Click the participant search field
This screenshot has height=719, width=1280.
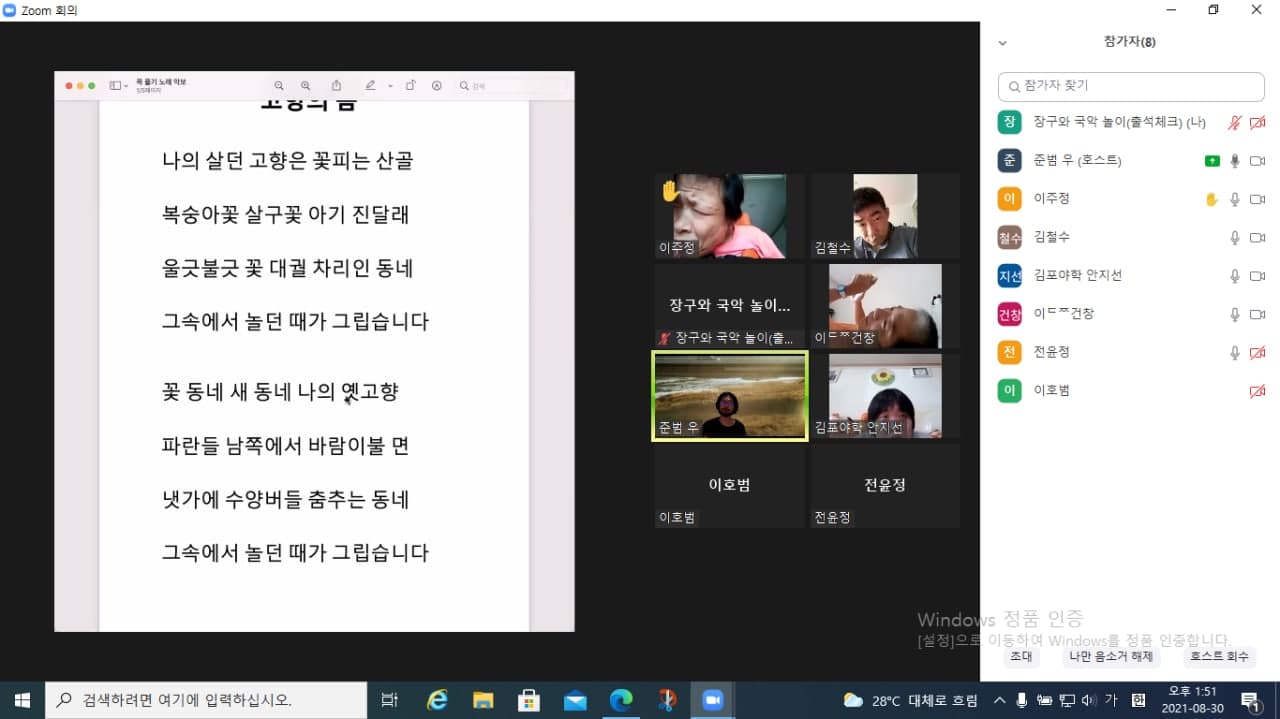1131,86
